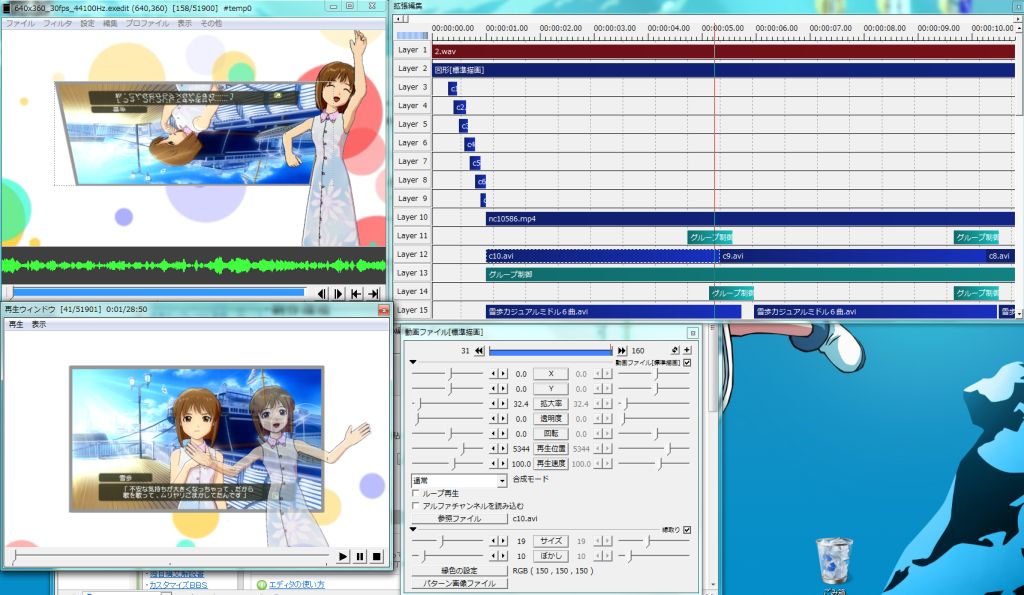The height and width of the screenshot is (595, 1024).
Task: Step back one frame in main AviUtl window
Action: [x=322, y=294]
